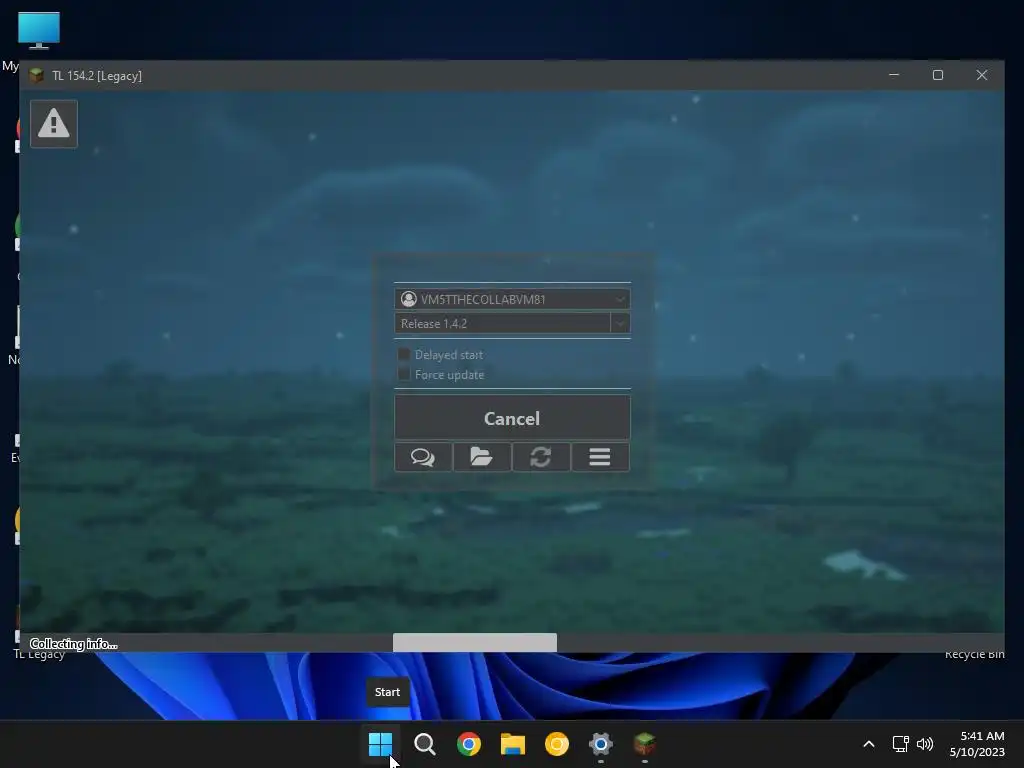Viewport: 1024px width, 768px height.
Task: Expand the Release 1.4.2 version arrow
Action: coord(620,323)
